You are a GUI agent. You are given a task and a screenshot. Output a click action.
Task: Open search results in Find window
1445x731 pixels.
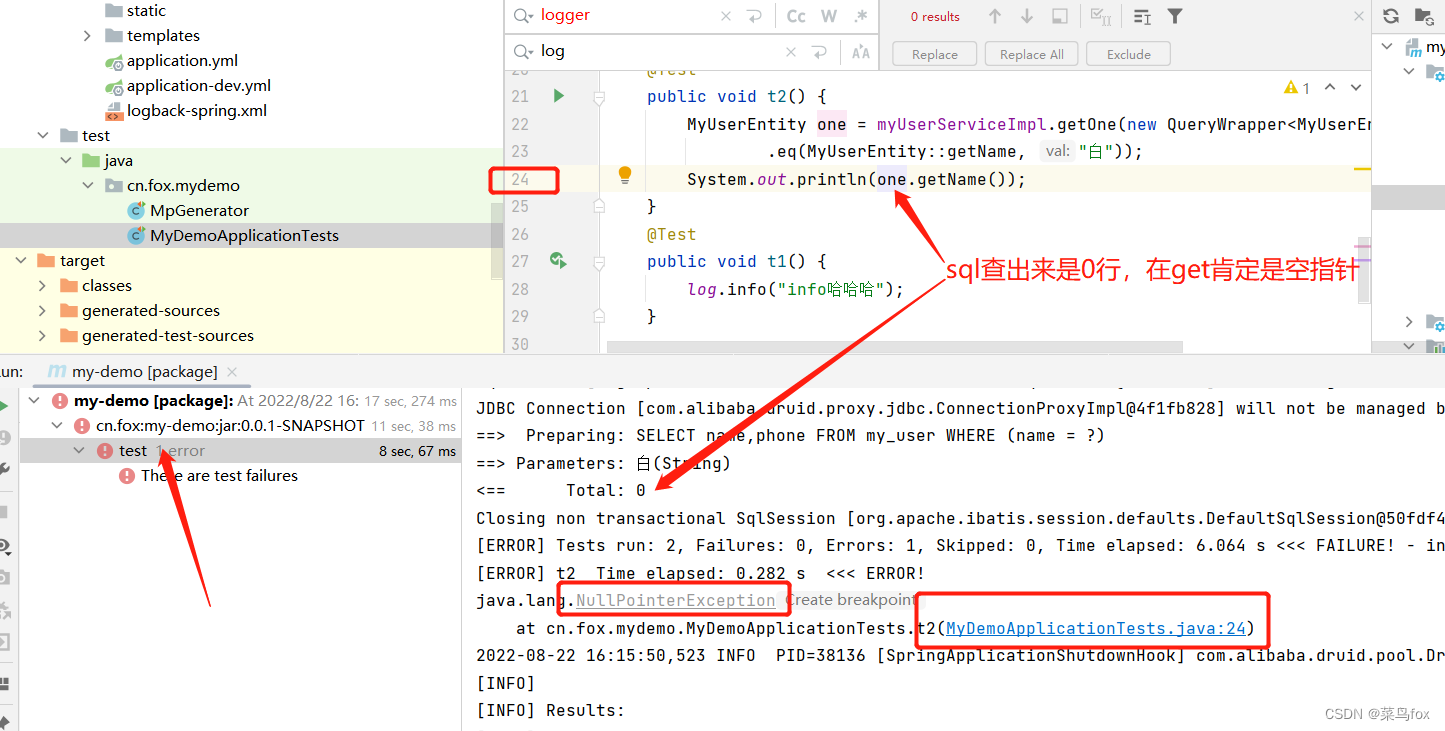coord(1142,16)
